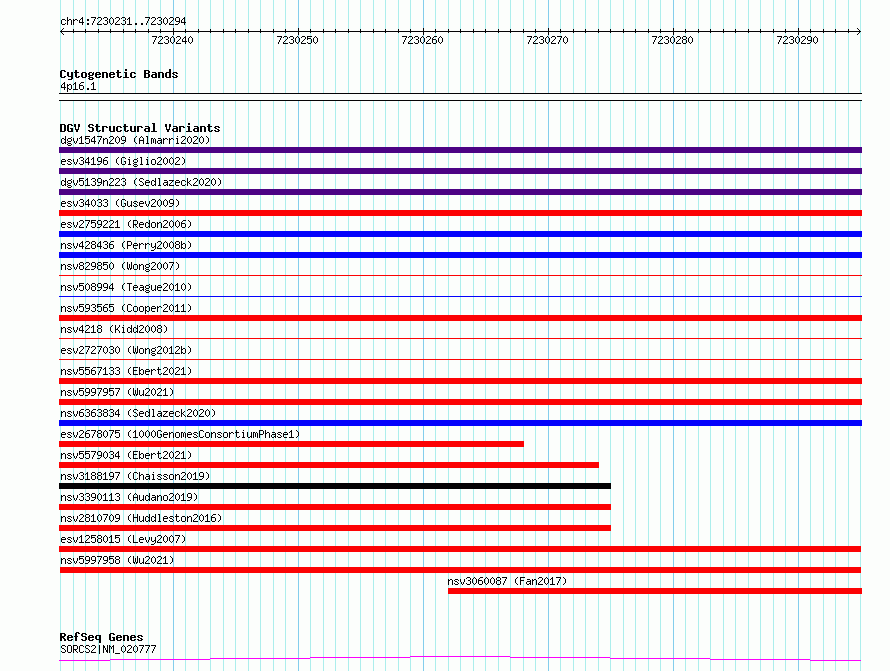Click the chr4:7230231..7230294 region label
890x671 pixels.
pos(123,21)
